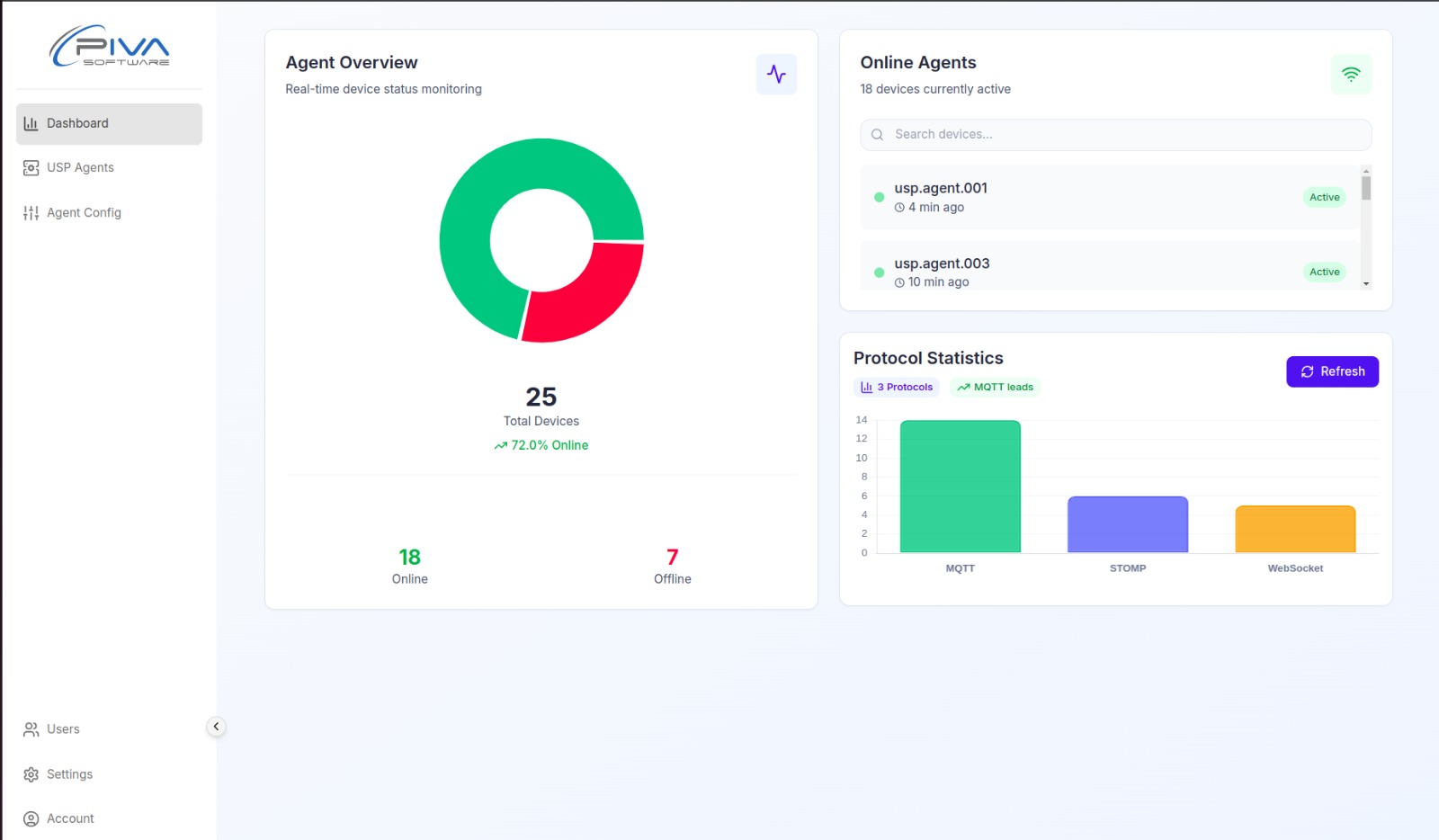Open the Dashboard menu item

(x=109, y=124)
